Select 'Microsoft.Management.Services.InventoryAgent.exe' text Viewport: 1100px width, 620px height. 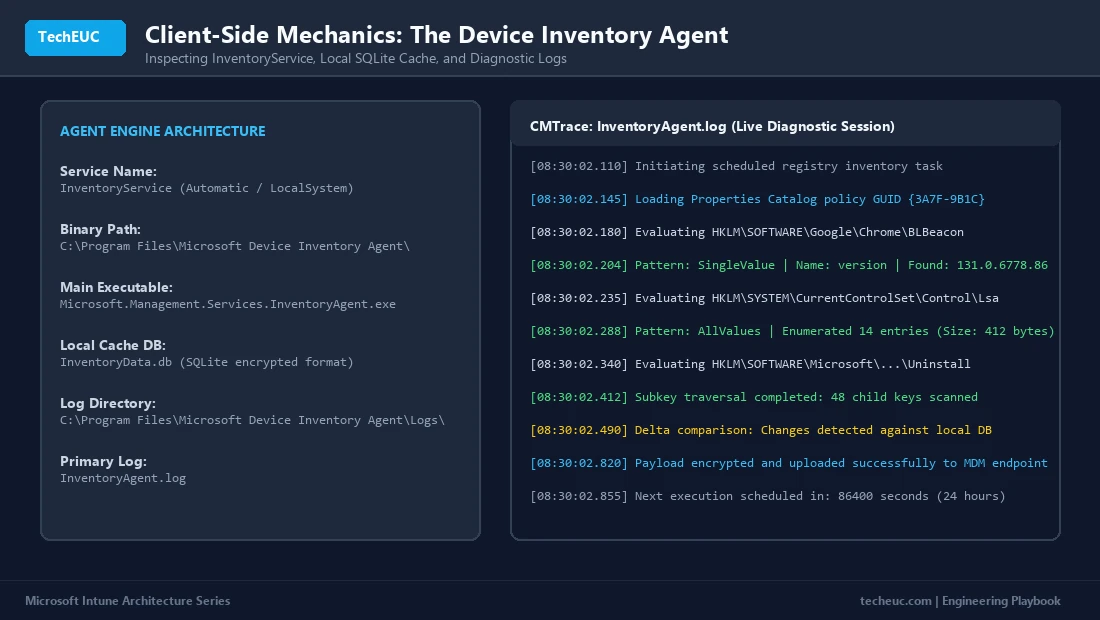[228, 304]
